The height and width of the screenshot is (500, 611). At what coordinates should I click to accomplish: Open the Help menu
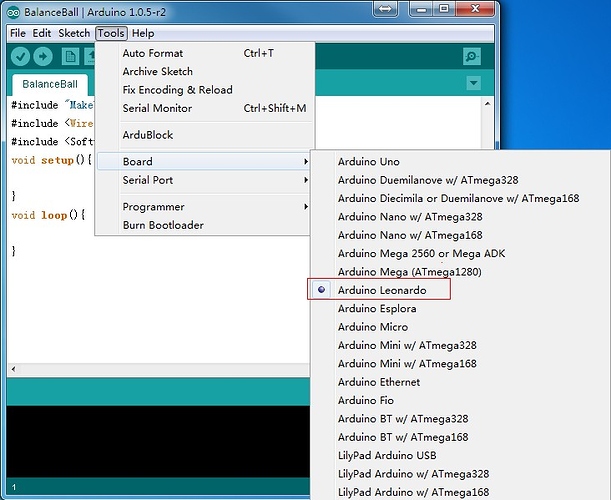point(143,34)
